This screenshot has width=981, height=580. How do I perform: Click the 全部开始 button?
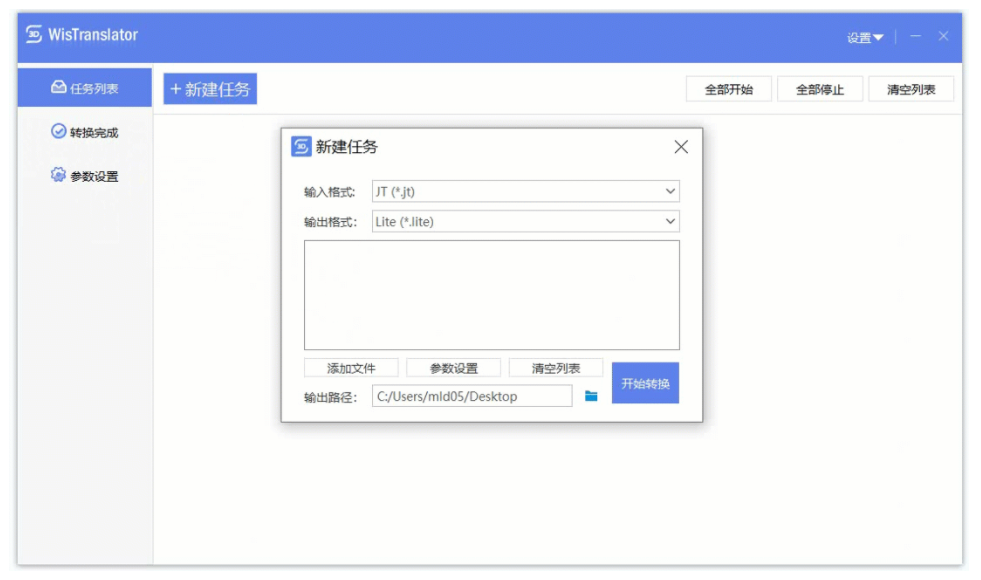click(x=729, y=89)
